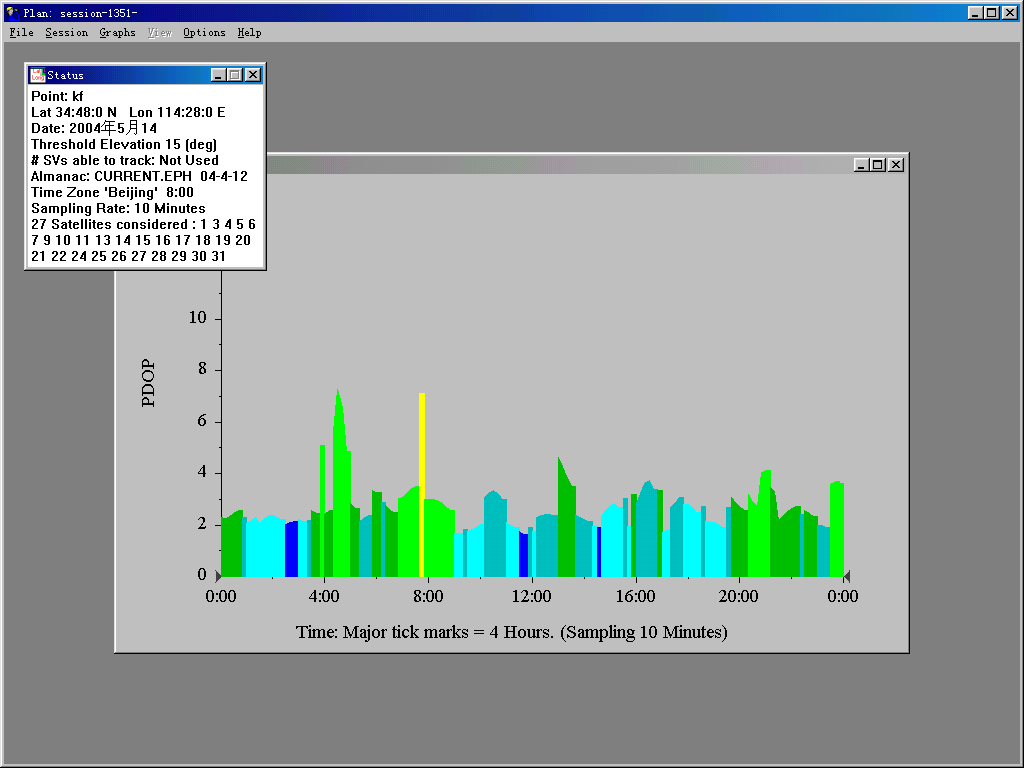The width and height of the screenshot is (1024, 768).
Task: Click the 'Threshold Elevation 15 (deg)' text
Action: (x=124, y=144)
